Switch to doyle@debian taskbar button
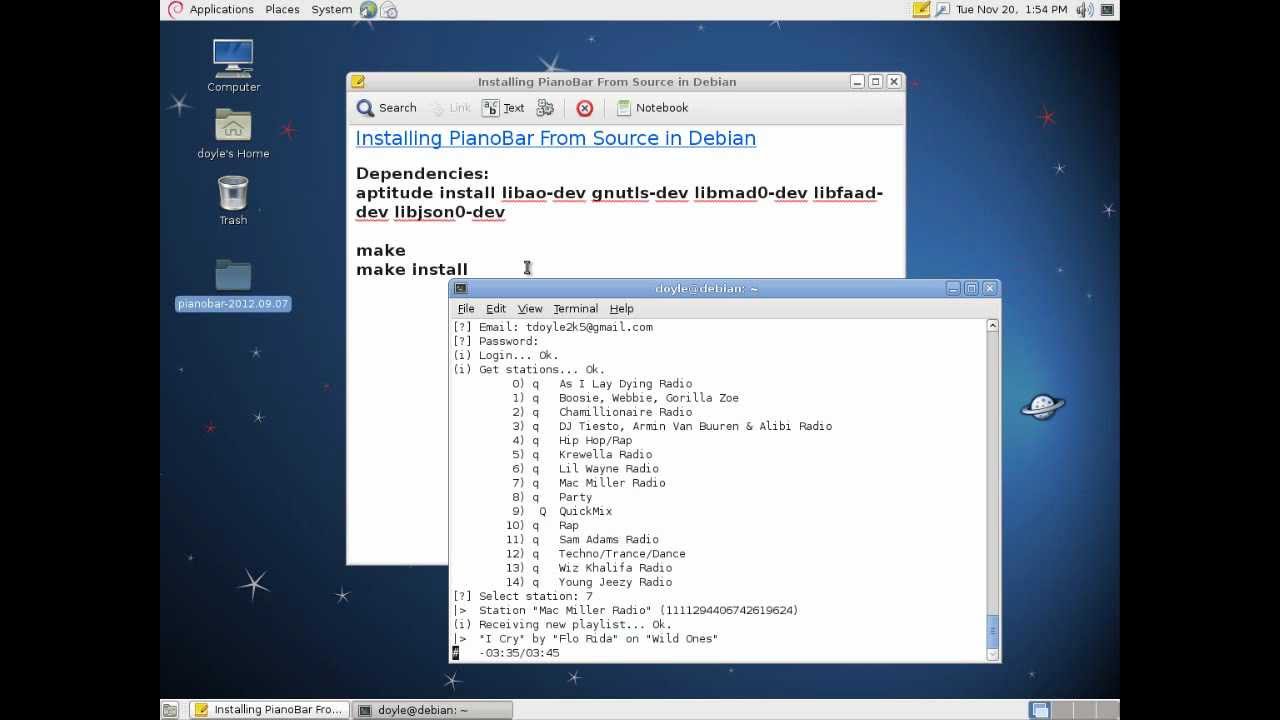Viewport: 1280px width, 720px height. tap(433, 710)
